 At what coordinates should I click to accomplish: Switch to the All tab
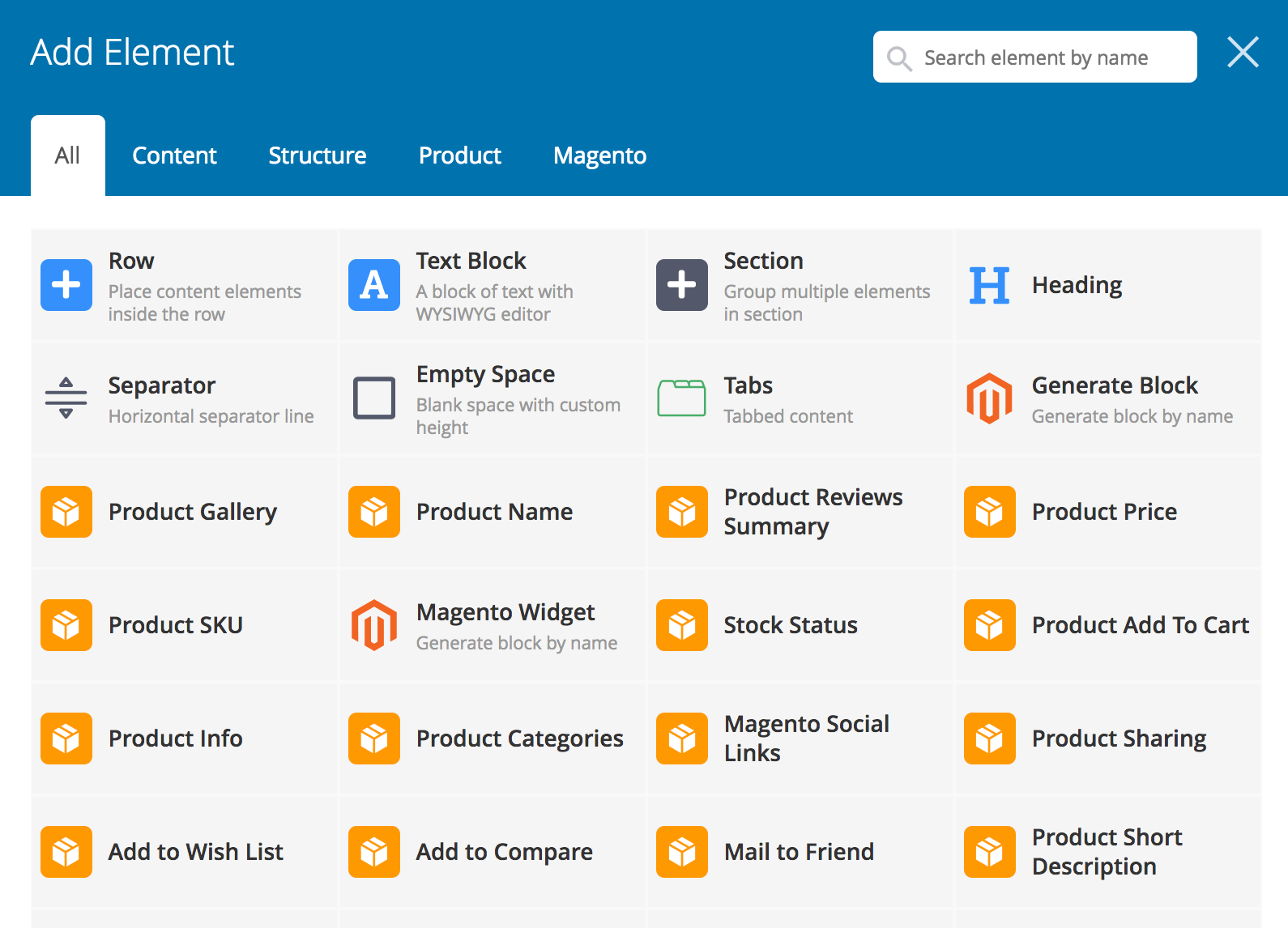coord(68,155)
